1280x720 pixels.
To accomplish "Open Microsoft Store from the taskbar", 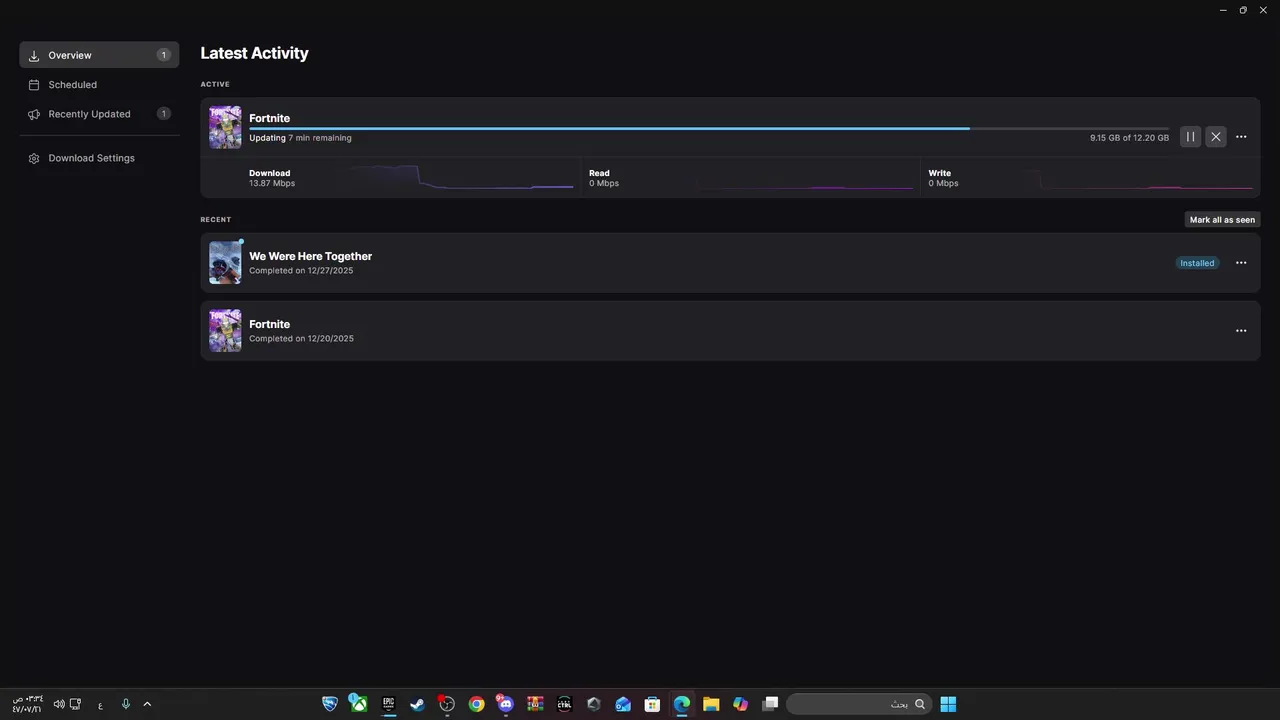I will coord(652,704).
